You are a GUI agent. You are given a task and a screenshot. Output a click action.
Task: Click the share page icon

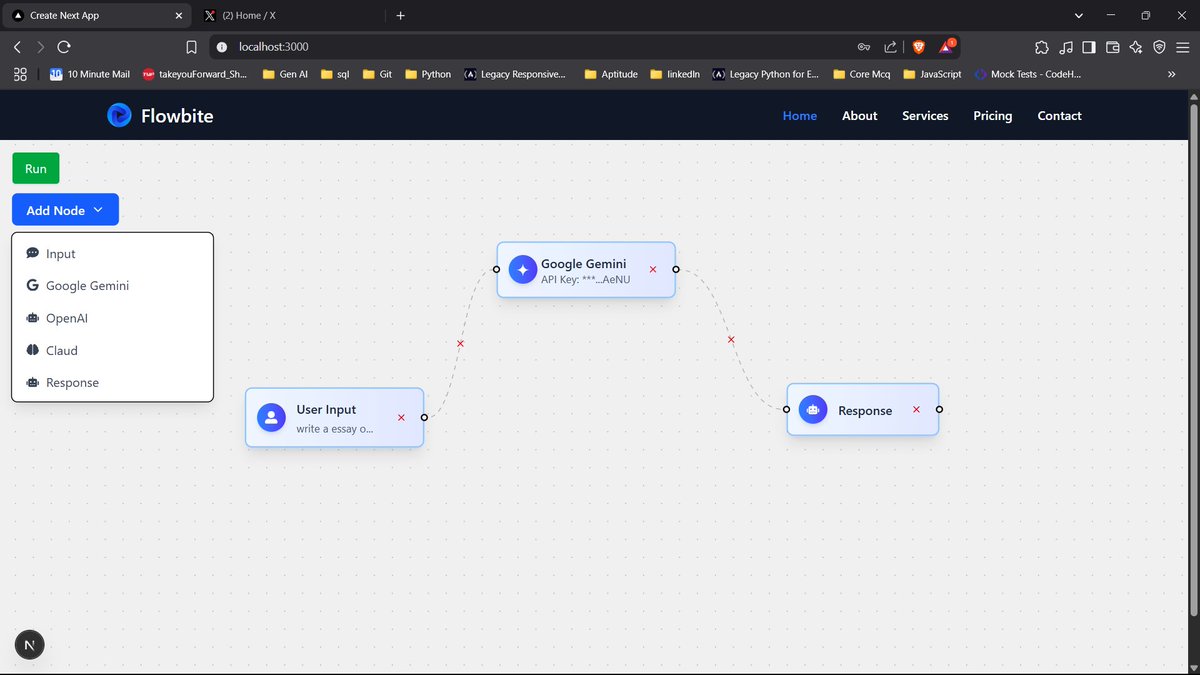pyautogui.click(x=890, y=47)
